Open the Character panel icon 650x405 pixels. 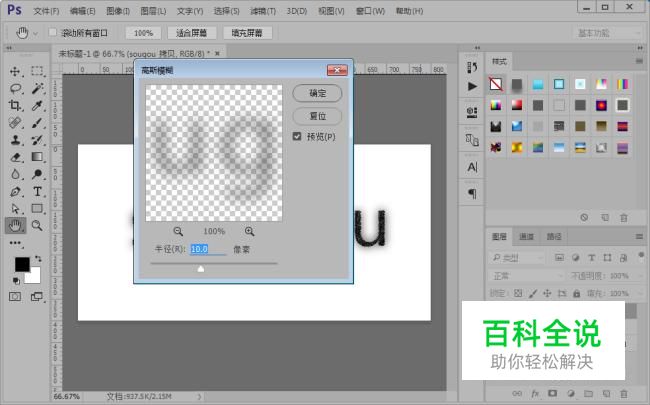pyautogui.click(x=472, y=167)
